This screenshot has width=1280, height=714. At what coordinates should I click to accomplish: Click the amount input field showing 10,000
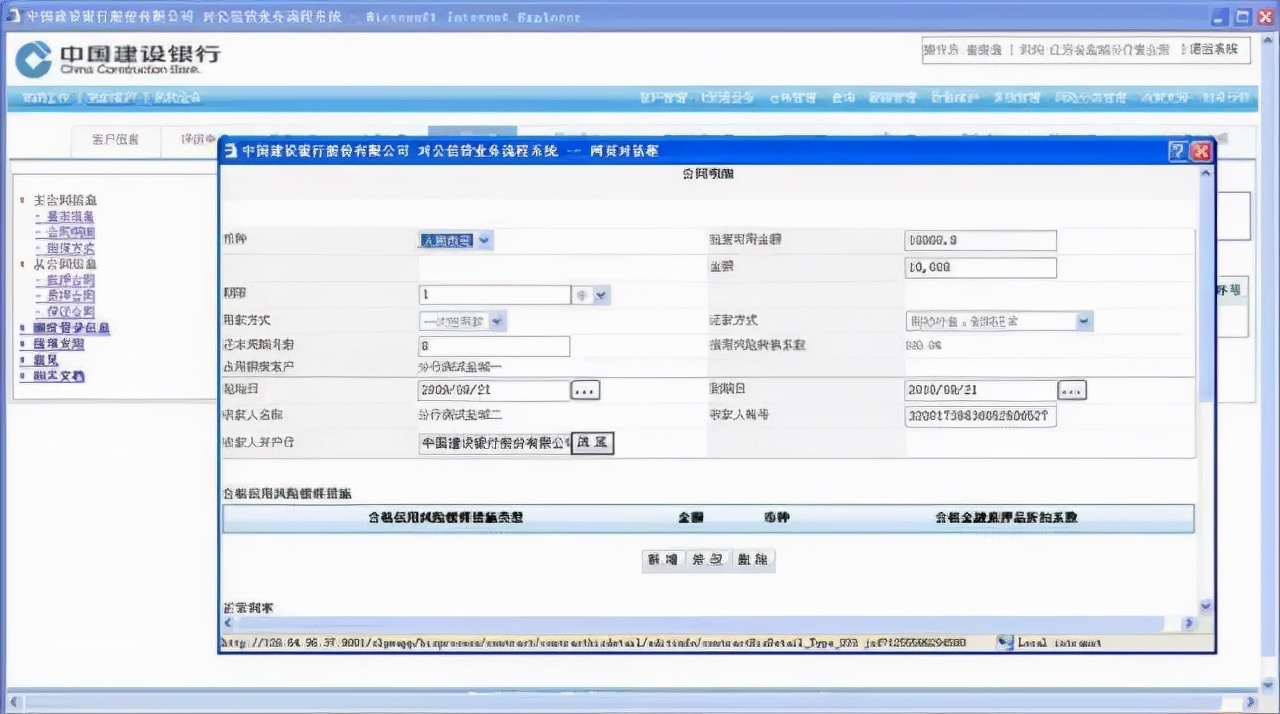tap(980, 268)
